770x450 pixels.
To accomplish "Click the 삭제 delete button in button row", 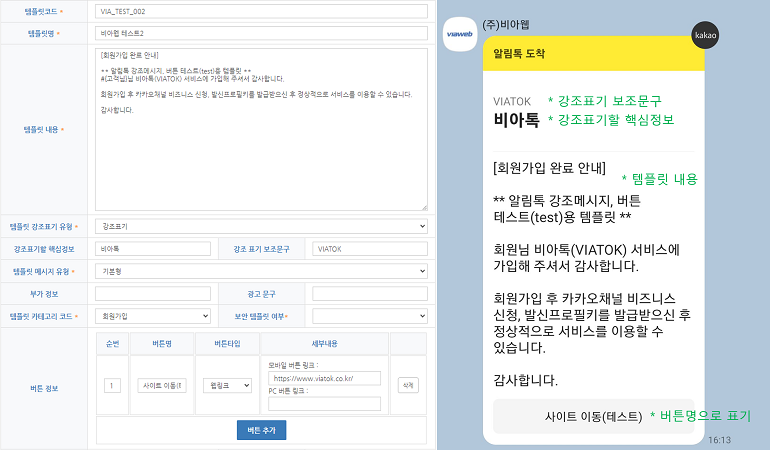I will 408,386.
